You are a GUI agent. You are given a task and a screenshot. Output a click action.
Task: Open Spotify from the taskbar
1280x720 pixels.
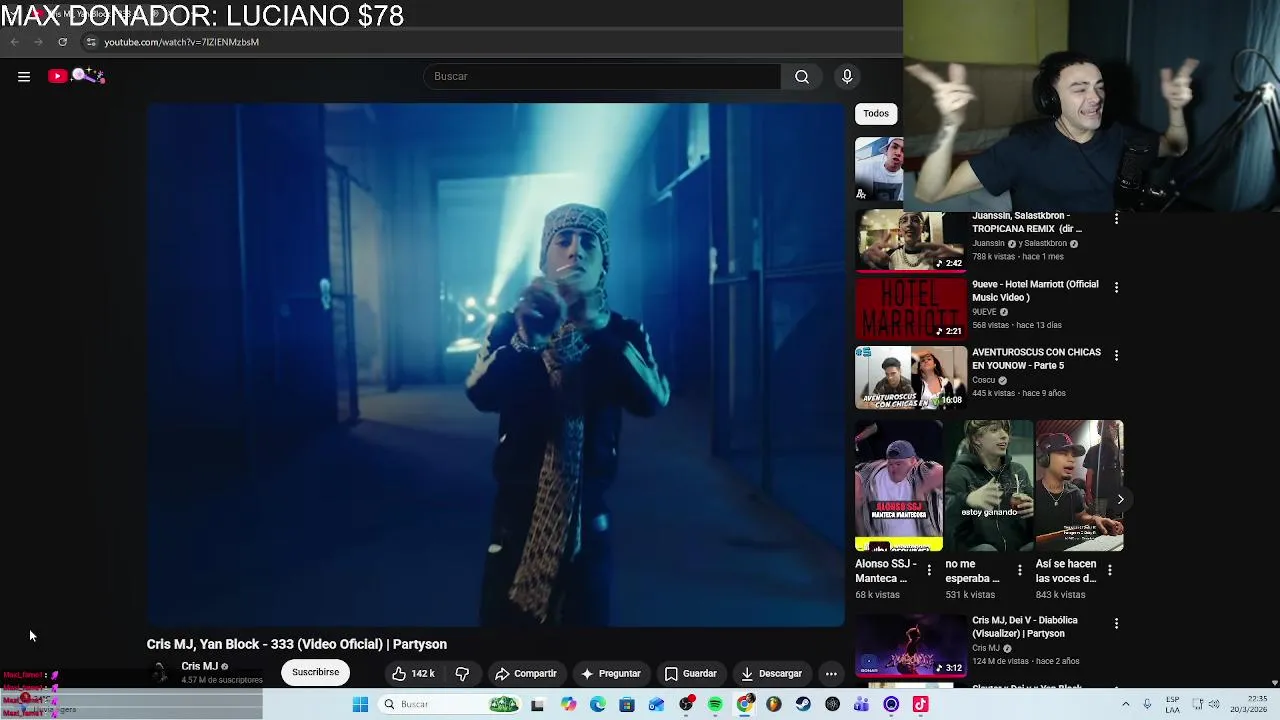[x=715, y=705]
